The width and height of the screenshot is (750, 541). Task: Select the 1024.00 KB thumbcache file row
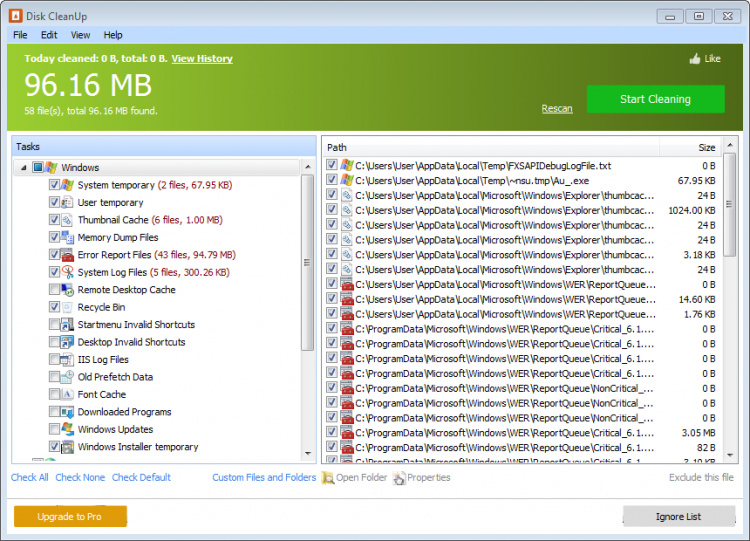[521, 210]
